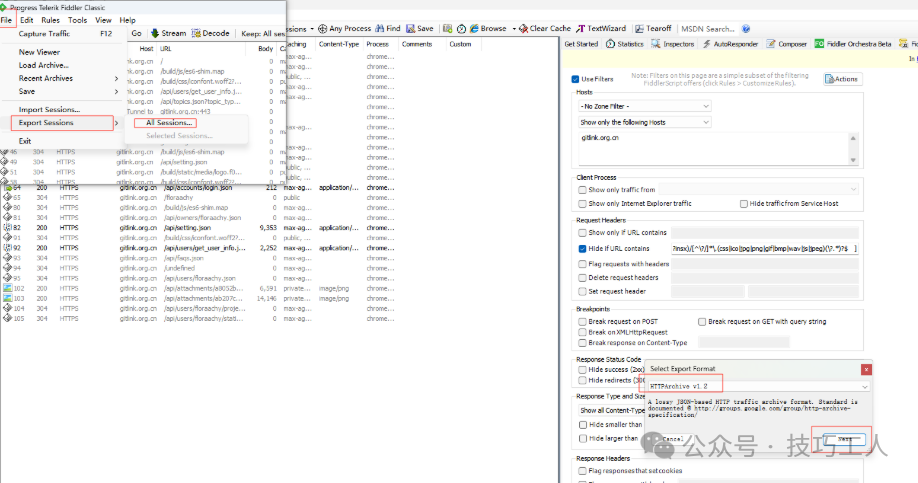Image resolution: width=918 pixels, height=483 pixels.
Task: Open the Edit menu
Action: (x=26, y=20)
